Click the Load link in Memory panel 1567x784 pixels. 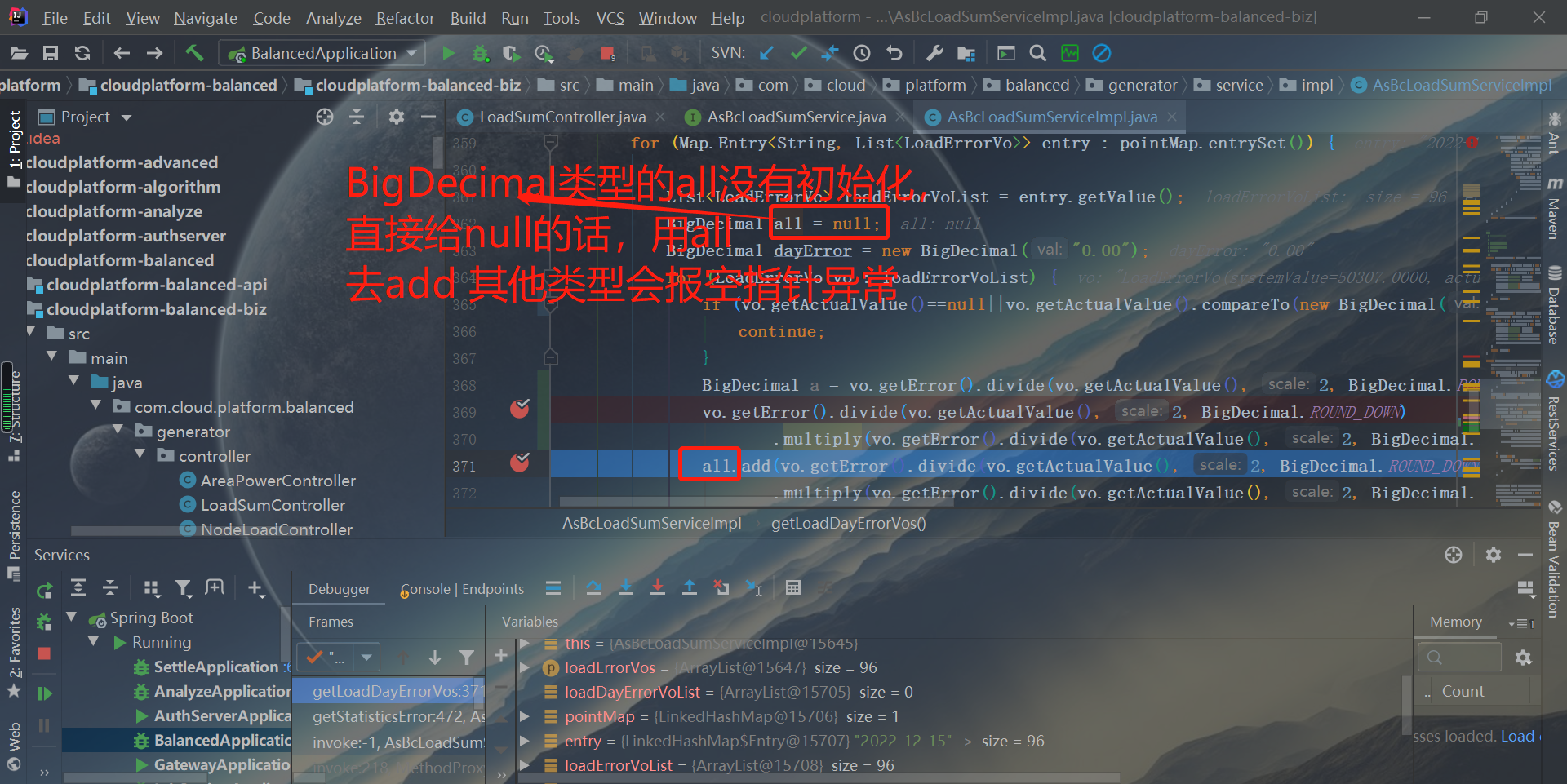coord(1517,736)
